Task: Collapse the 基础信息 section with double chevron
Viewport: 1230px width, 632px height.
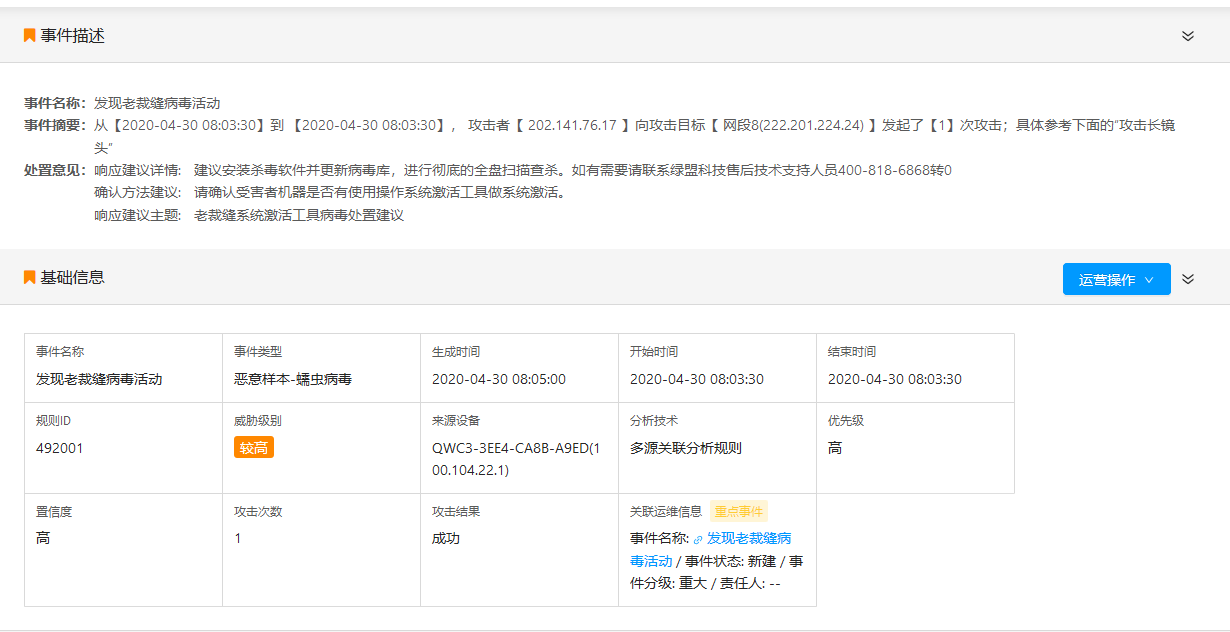Action: click(x=1188, y=279)
